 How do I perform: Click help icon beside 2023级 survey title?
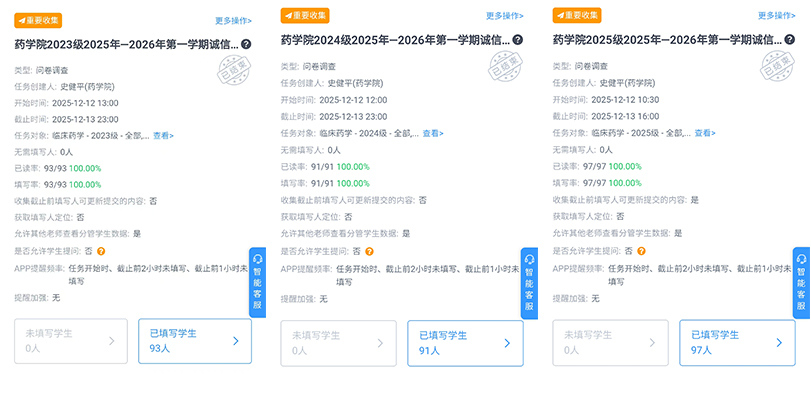tap(246, 45)
